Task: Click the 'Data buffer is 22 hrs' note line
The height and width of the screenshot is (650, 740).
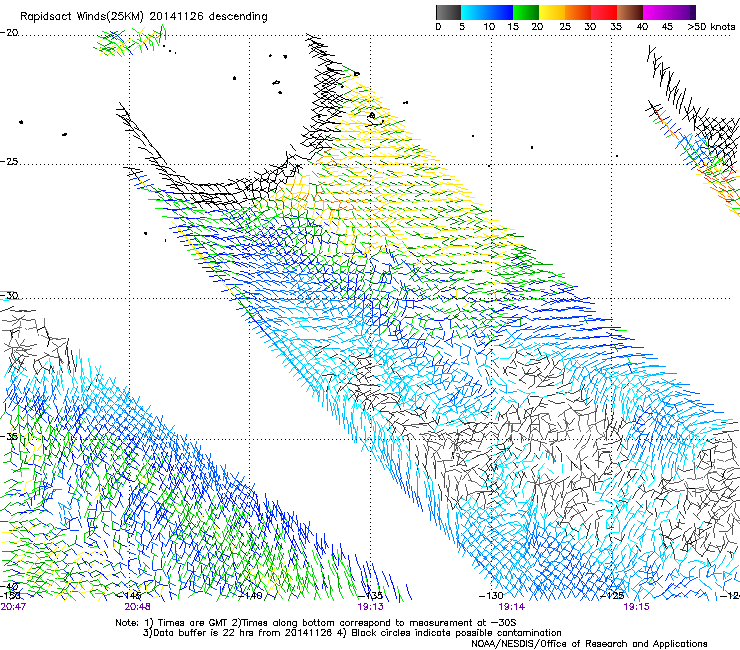Action: click(352, 633)
